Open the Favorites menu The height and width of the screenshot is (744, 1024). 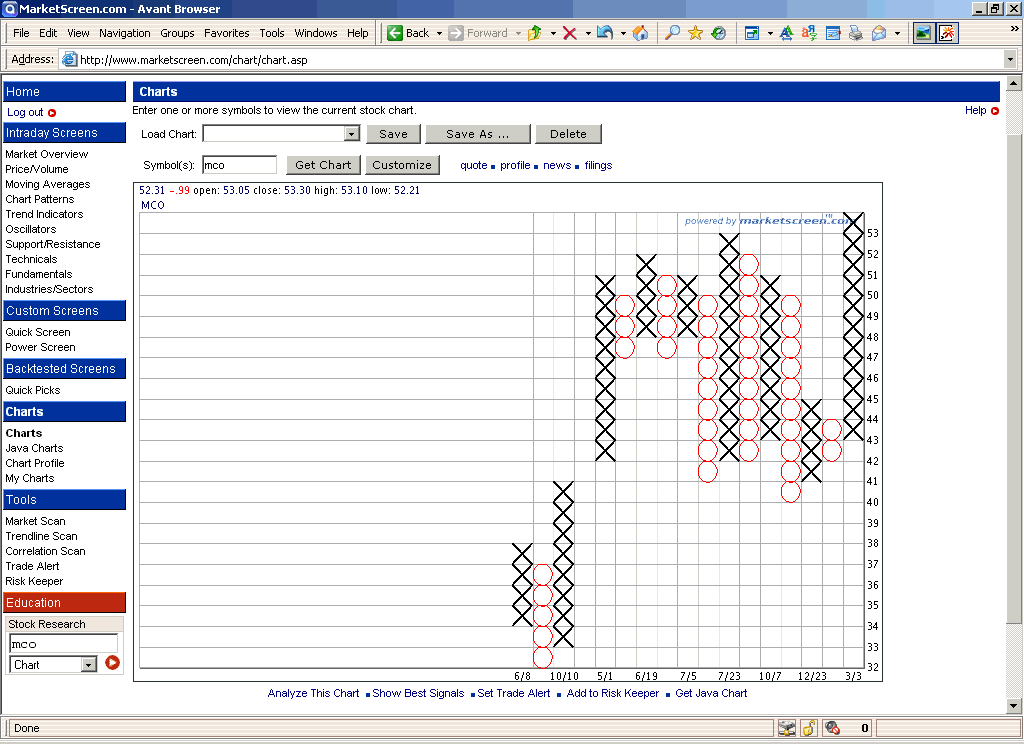pyautogui.click(x=227, y=33)
